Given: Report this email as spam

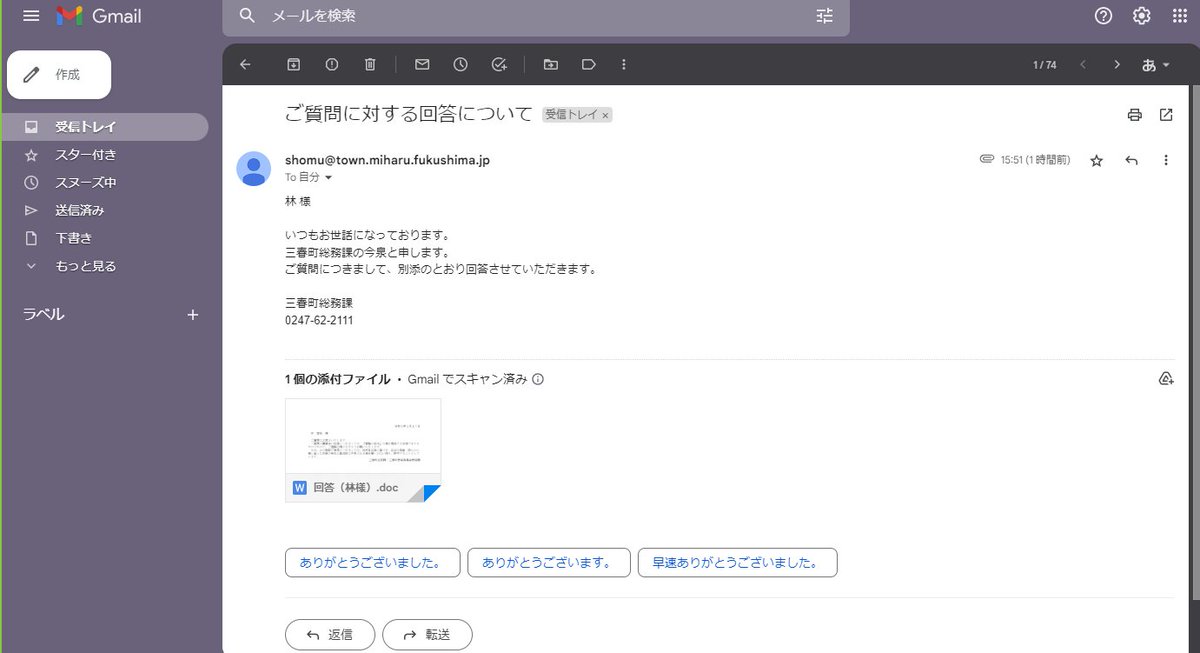Looking at the screenshot, I should click(332, 64).
